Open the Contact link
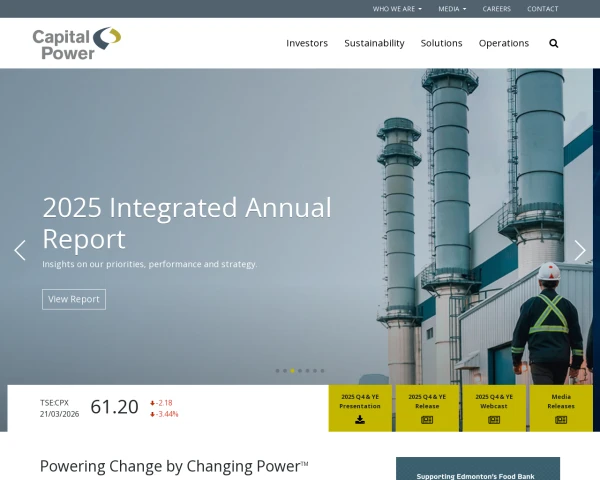 click(x=543, y=9)
